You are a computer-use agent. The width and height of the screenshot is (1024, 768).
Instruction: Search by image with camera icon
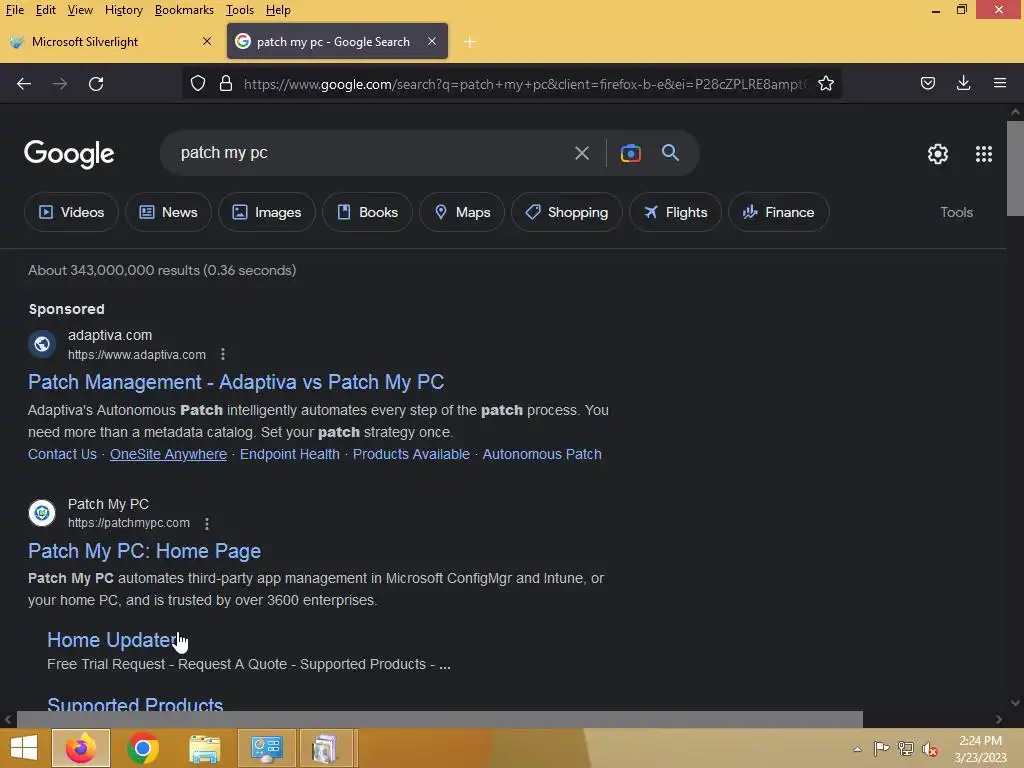(631, 153)
